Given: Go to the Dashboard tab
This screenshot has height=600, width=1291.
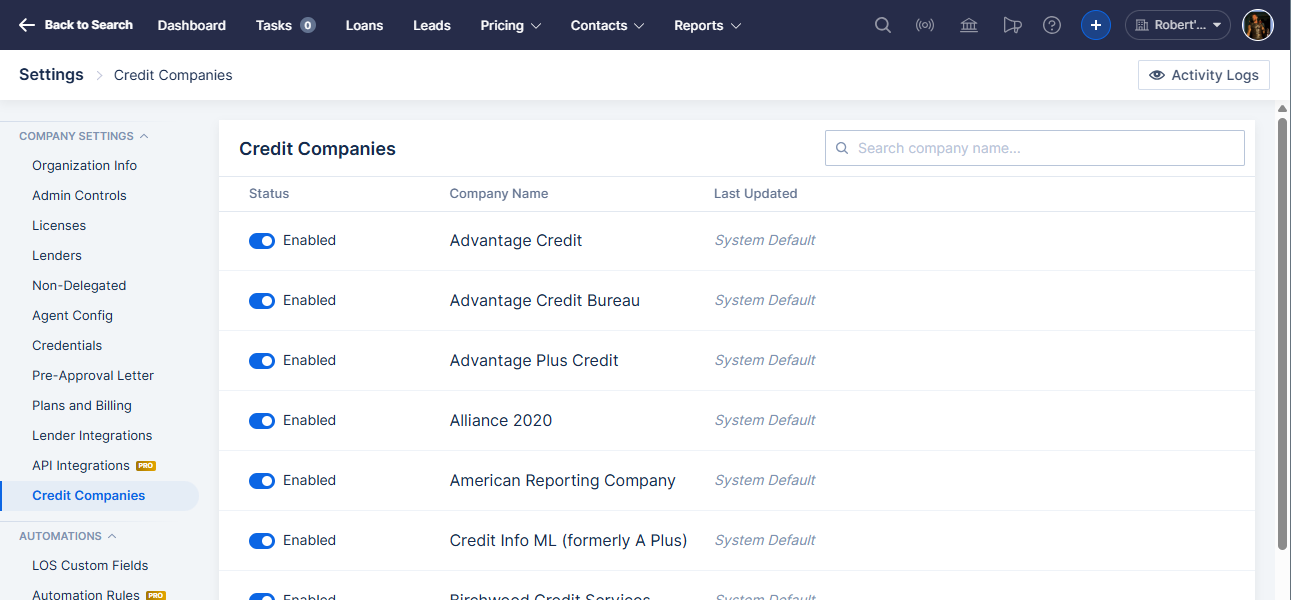Looking at the screenshot, I should pos(192,25).
